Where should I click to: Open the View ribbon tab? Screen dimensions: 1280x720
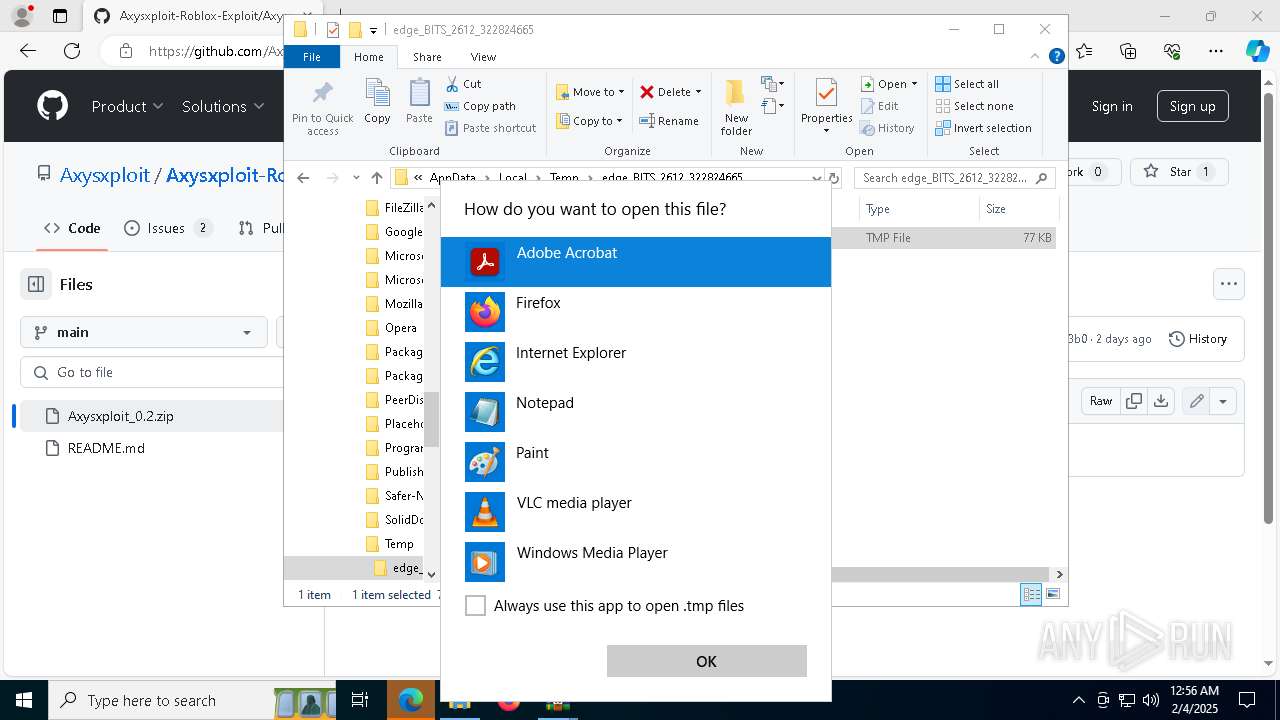[483, 57]
